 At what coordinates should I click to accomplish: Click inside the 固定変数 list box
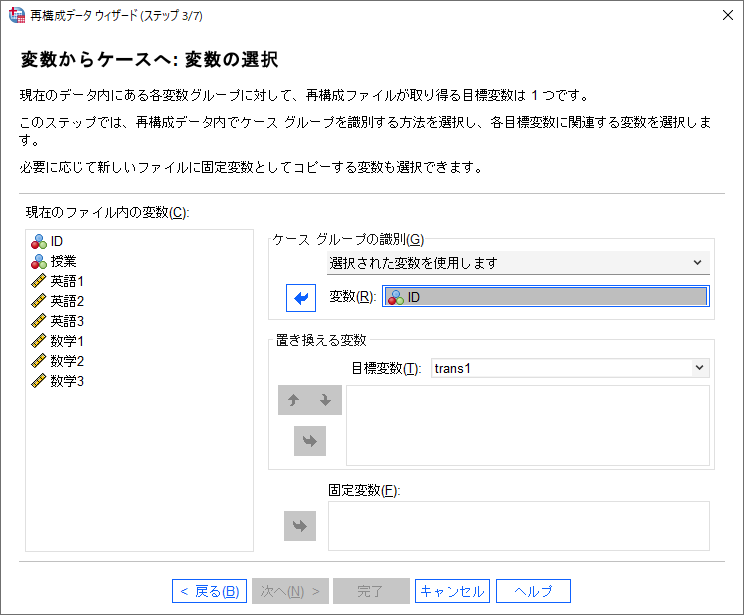[x=518, y=526]
